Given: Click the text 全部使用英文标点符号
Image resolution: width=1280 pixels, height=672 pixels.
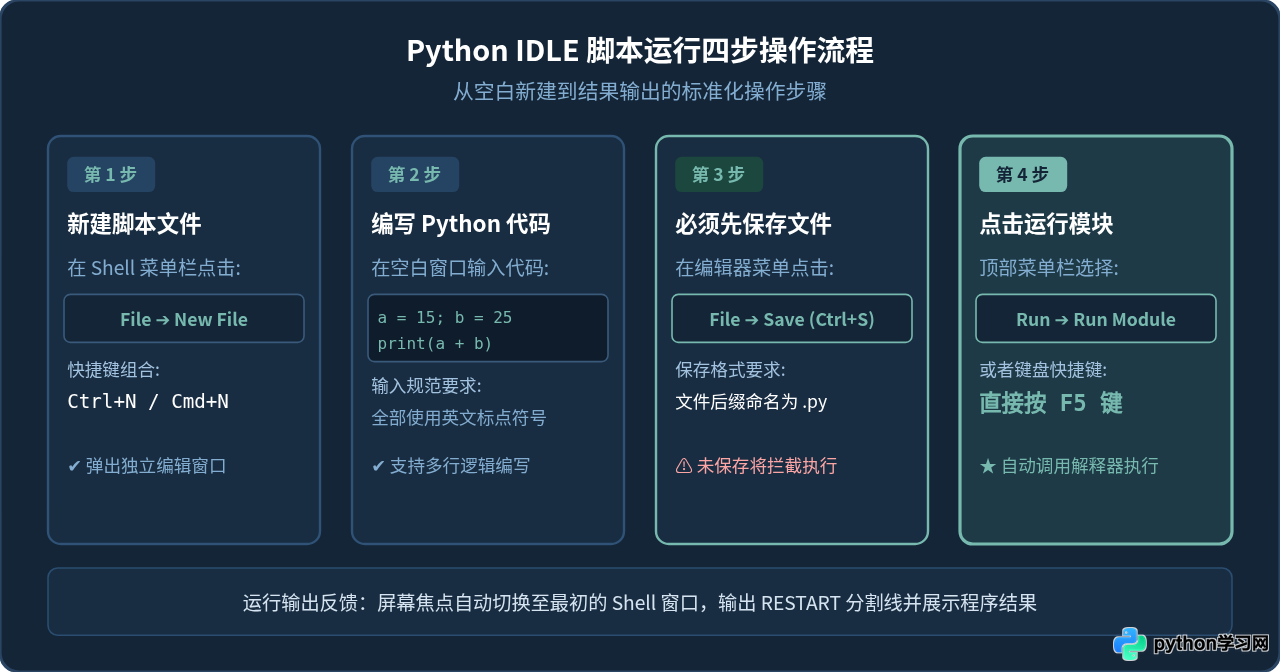Looking at the screenshot, I should [459, 418].
